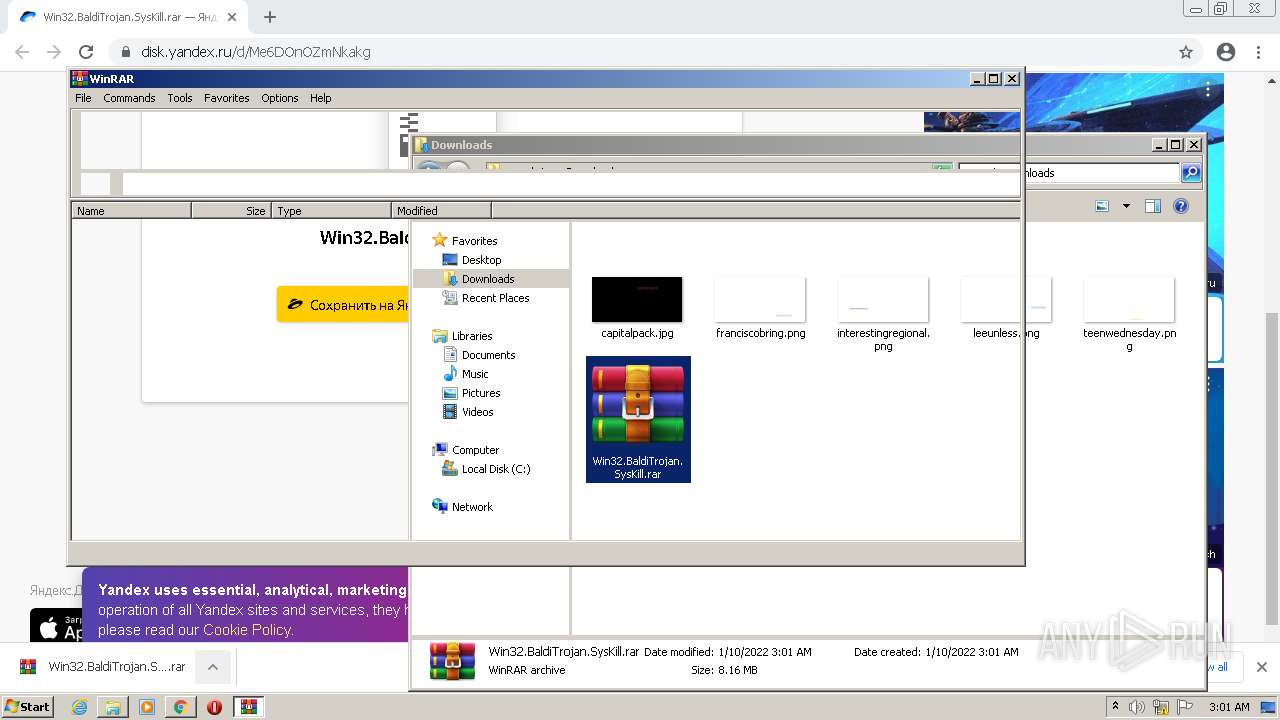Open Chrome three-dot menu
The width and height of the screenshot is (1280, 720).
pyautogui.click(x=1259, y=52)
